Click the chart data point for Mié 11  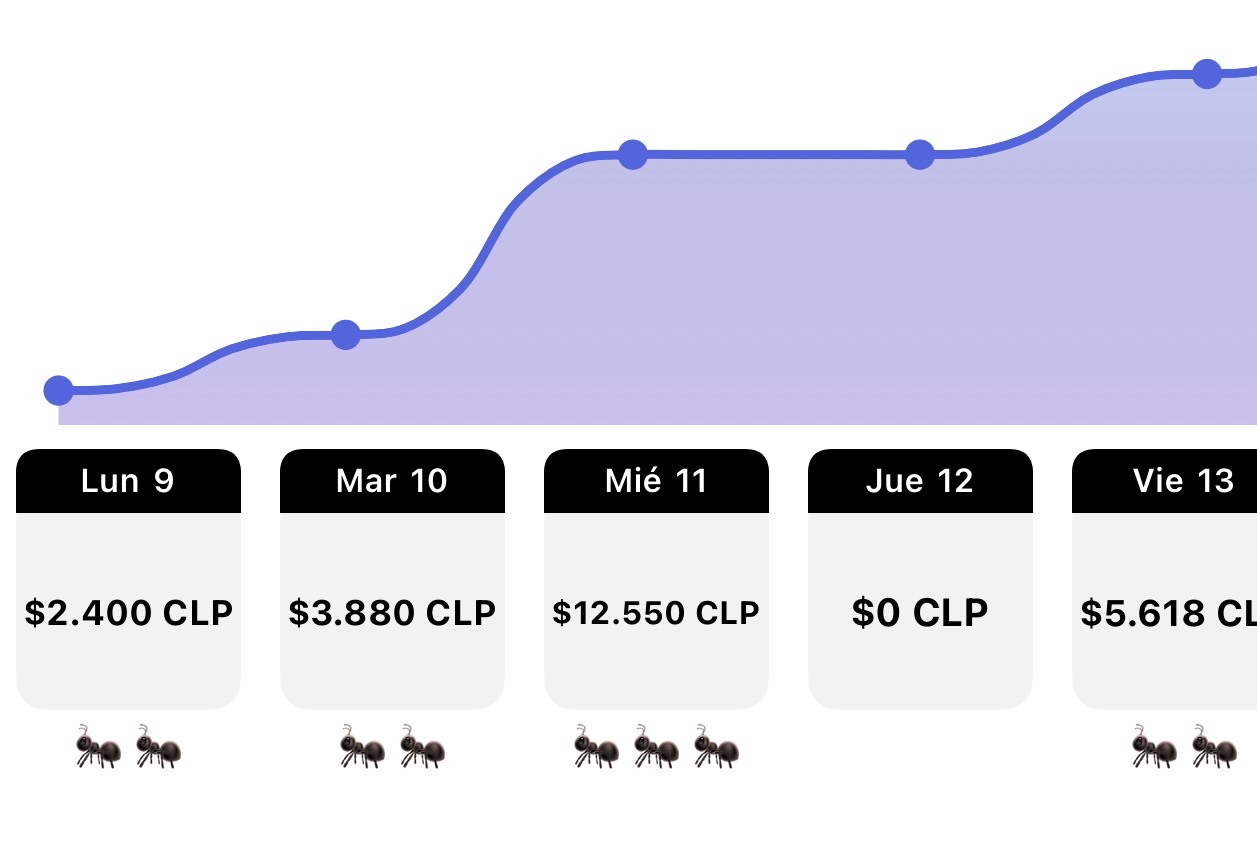point(632,155)
